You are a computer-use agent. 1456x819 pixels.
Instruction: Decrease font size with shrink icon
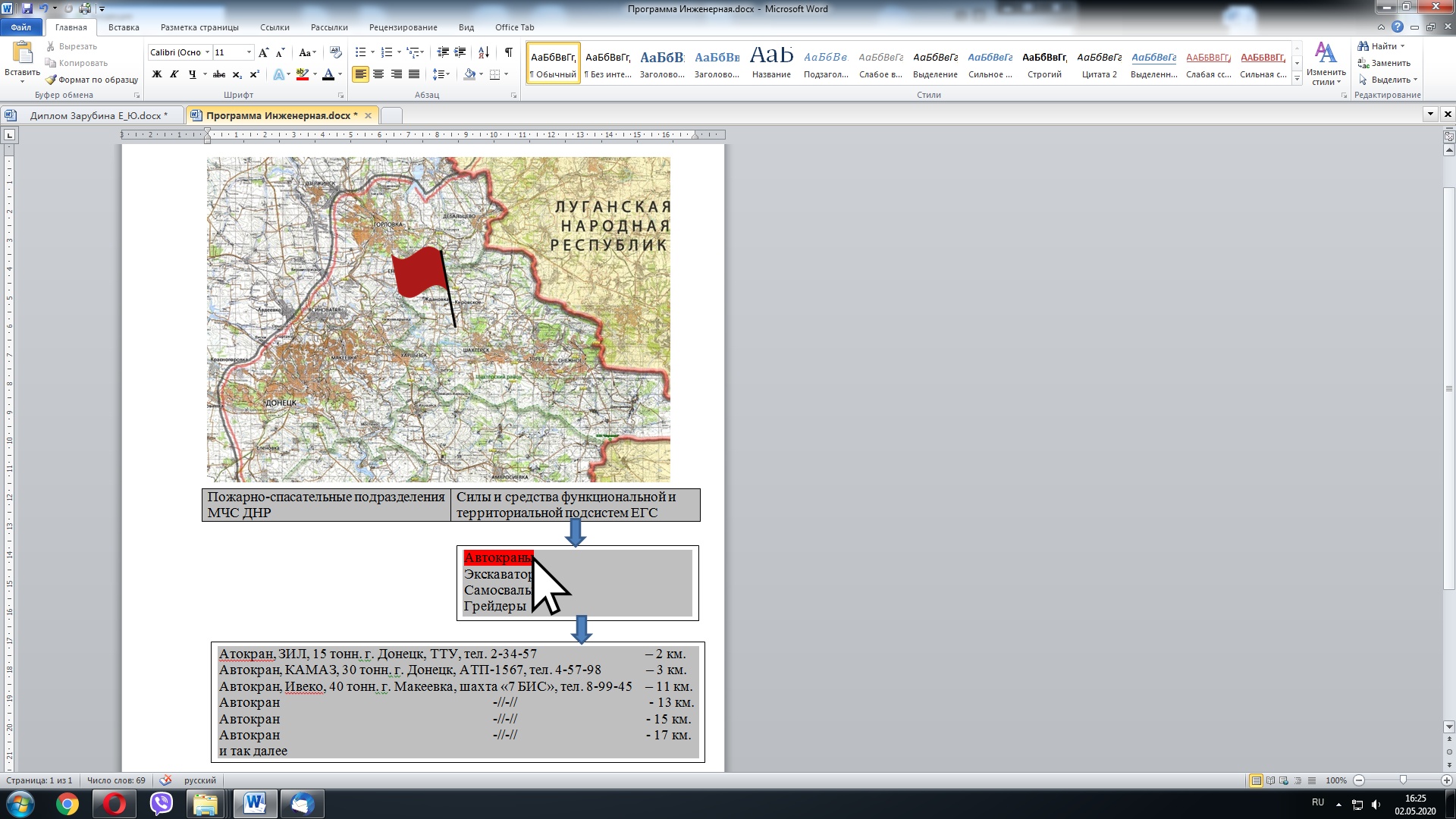280,52
